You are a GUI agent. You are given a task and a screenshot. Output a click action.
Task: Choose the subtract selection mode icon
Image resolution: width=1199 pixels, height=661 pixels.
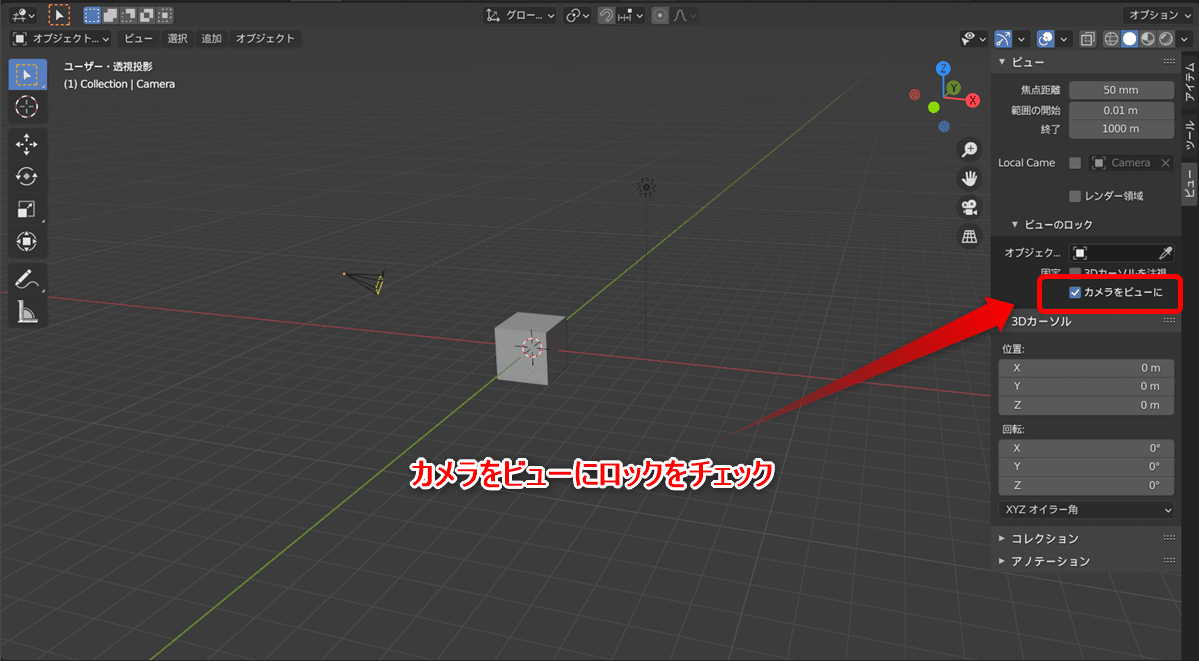tap(128, 15)
